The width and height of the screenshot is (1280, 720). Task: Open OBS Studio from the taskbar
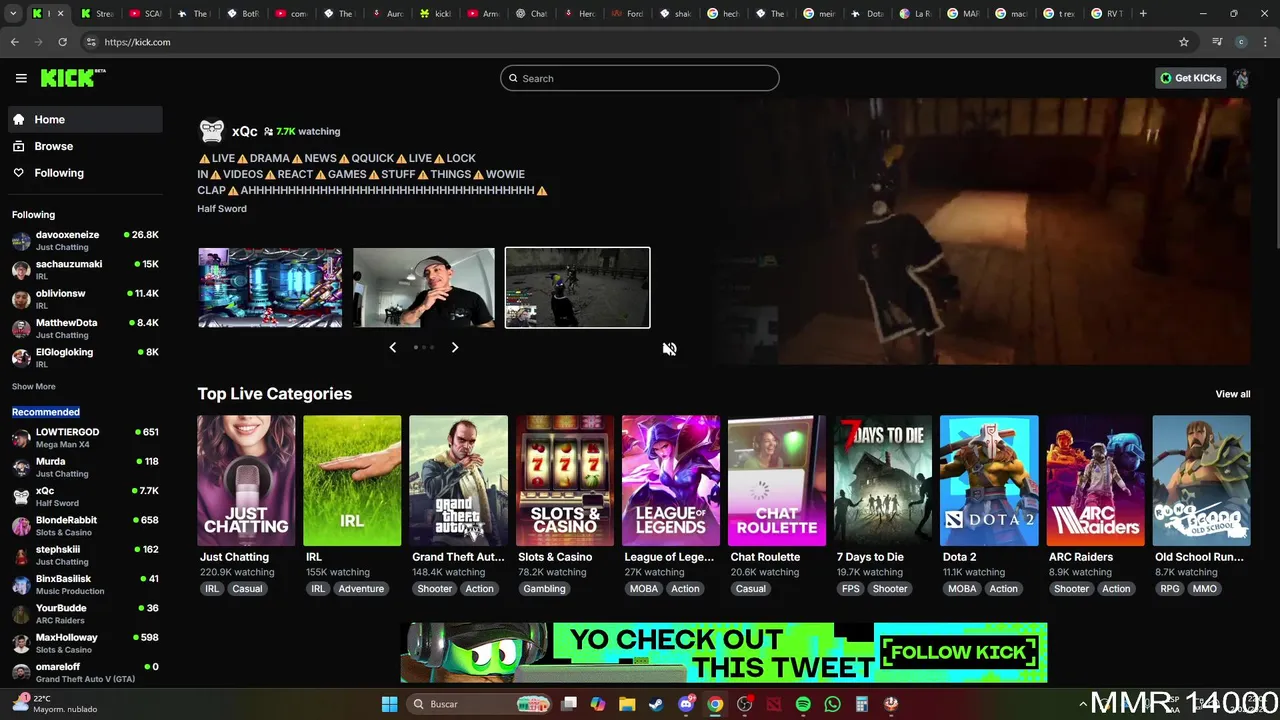click(745, 704)
